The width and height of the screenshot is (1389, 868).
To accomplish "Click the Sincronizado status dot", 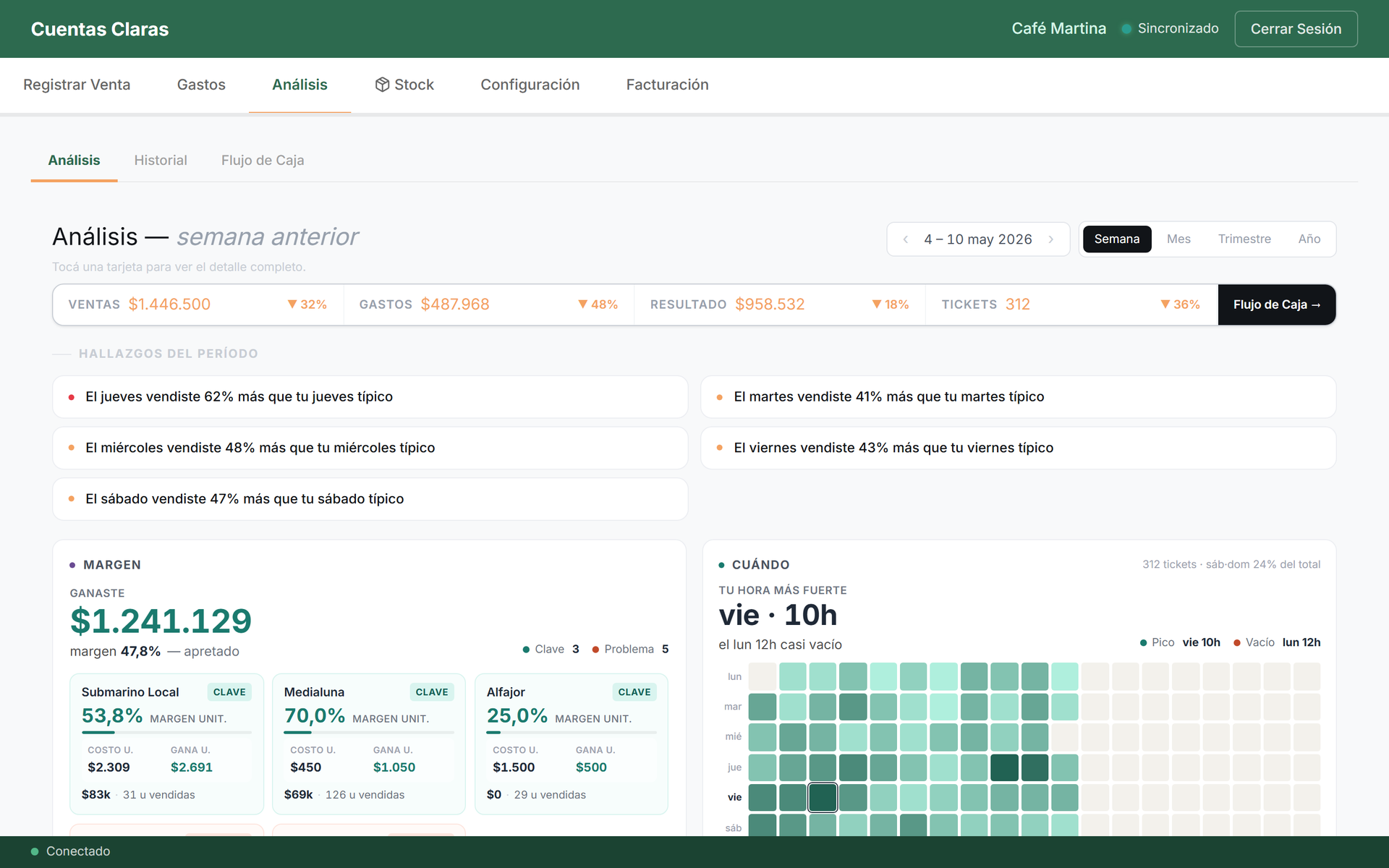I will [1126, 29].
